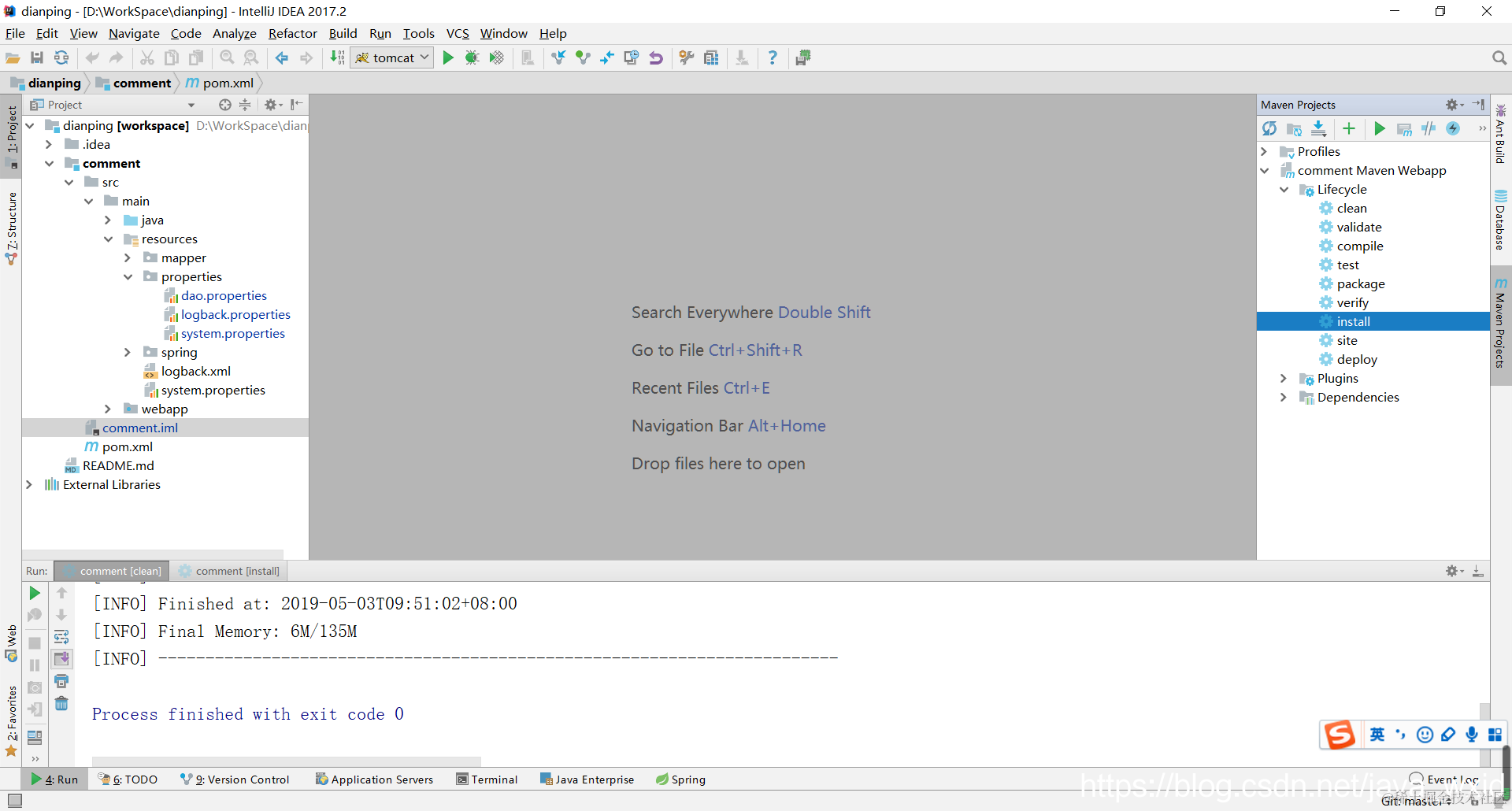Image resolution: width=1512 pixels, height=811 pixels.
Task: Open Settings wrench icon in toolbar
Action: (x=687, y=57)
